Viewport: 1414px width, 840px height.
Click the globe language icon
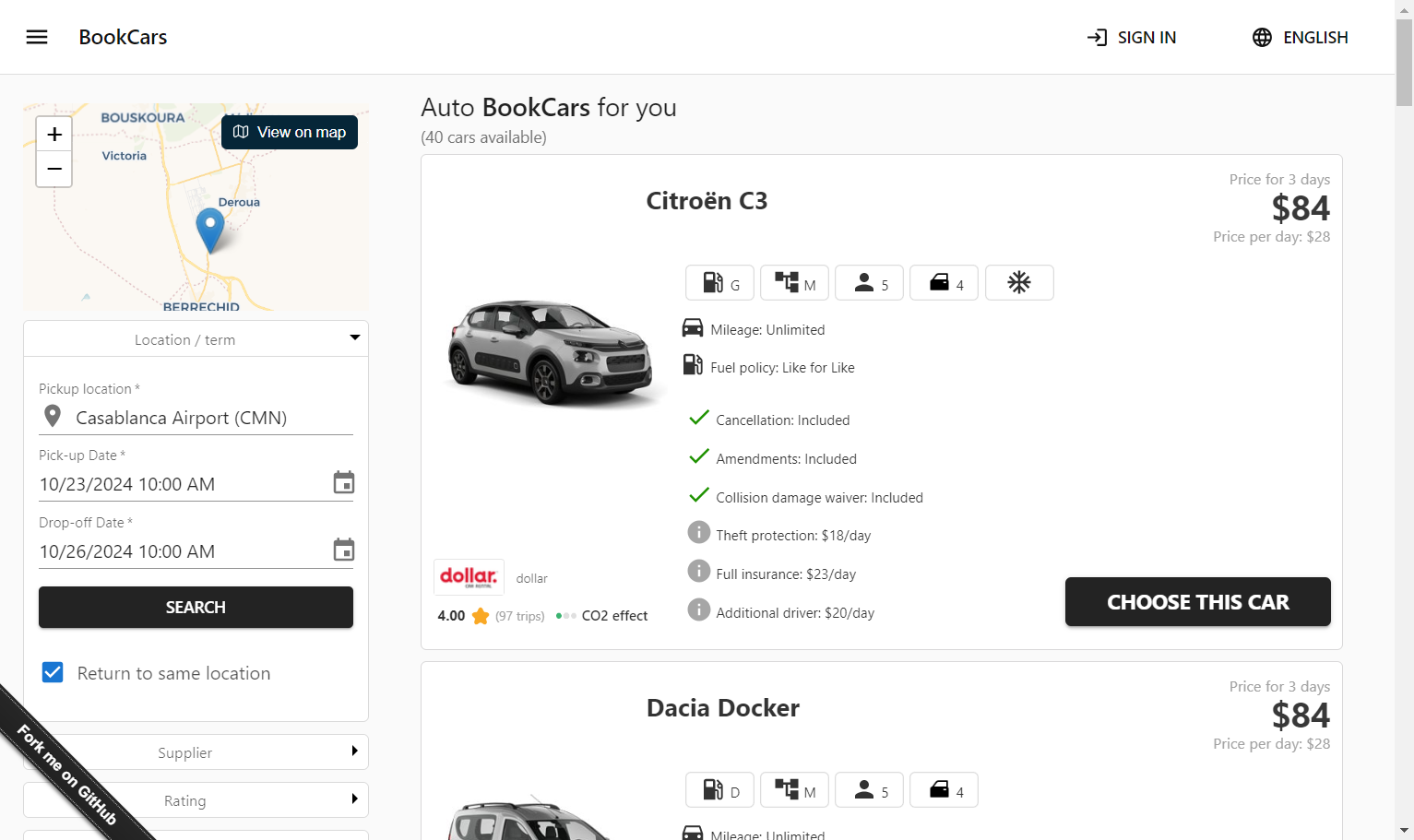coord(1262,37)
